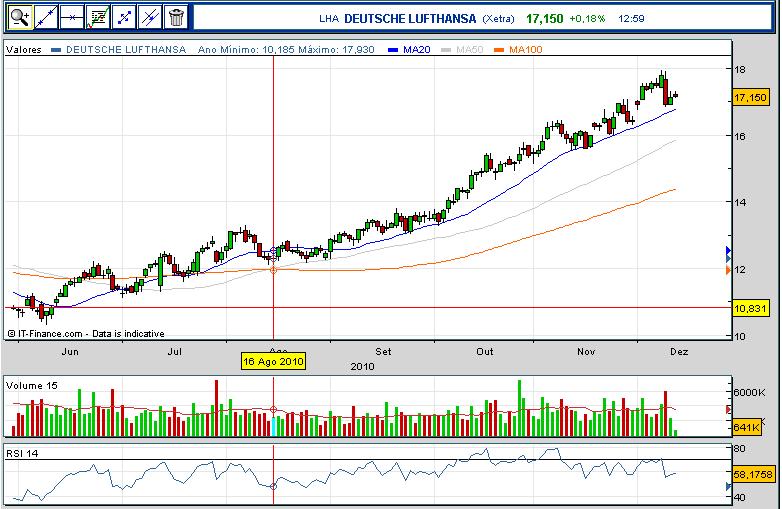The image size is (782, 509).
Task: Click the blue arrow marker on RSI axis
Action: point(729,486)
